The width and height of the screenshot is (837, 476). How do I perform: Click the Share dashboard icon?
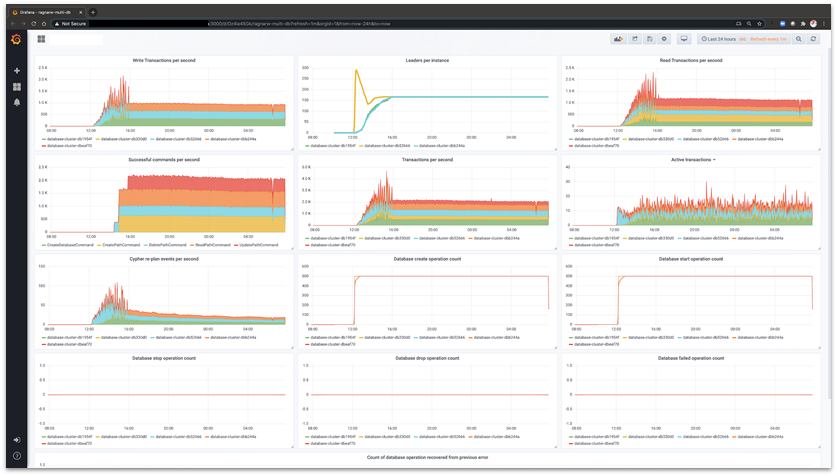(x=635, y=39)
